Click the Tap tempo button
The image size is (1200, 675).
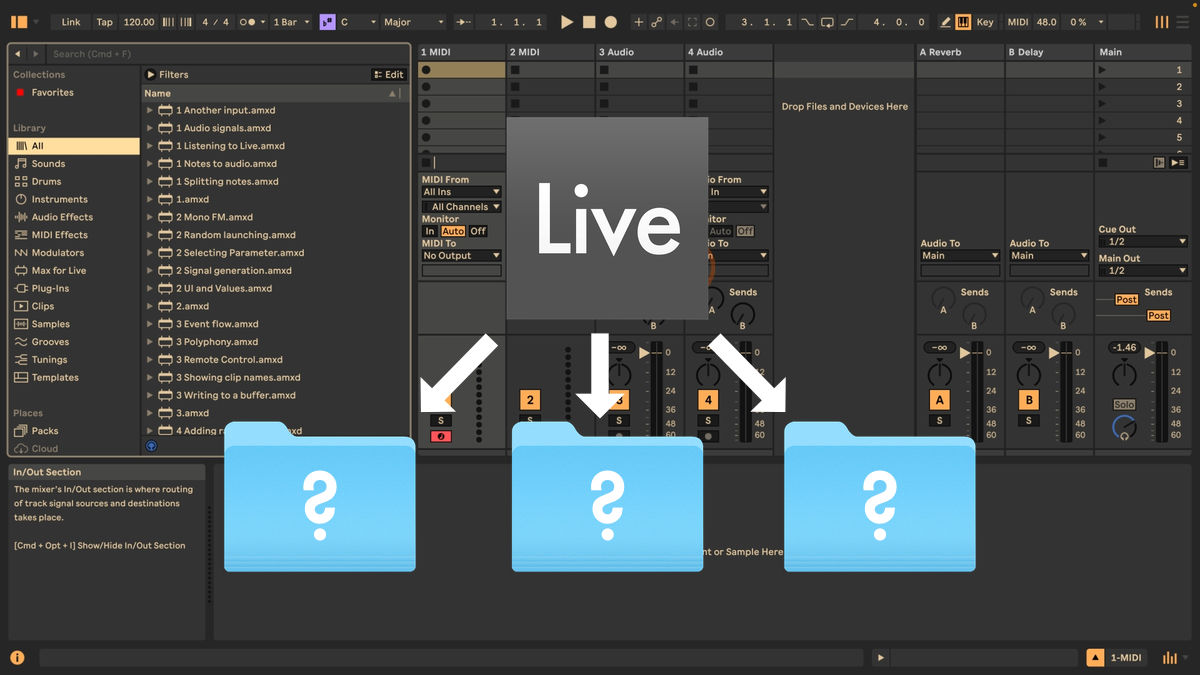click(x=104, y=21)
